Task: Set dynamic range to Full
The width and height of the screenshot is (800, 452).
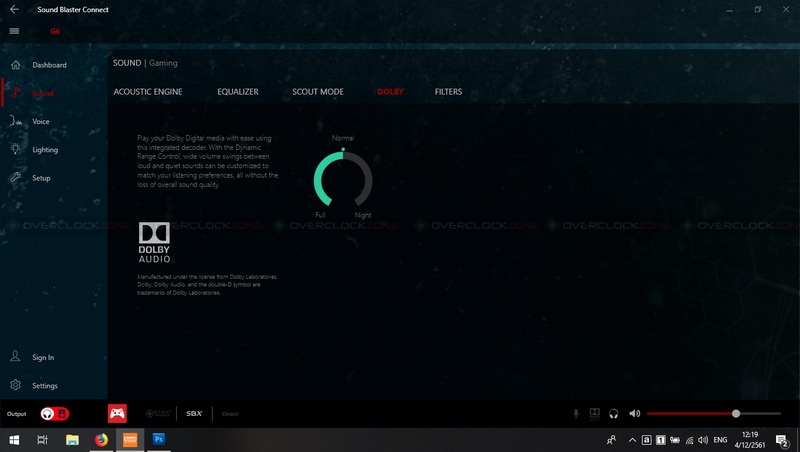Action: click(x=320, y=215)
